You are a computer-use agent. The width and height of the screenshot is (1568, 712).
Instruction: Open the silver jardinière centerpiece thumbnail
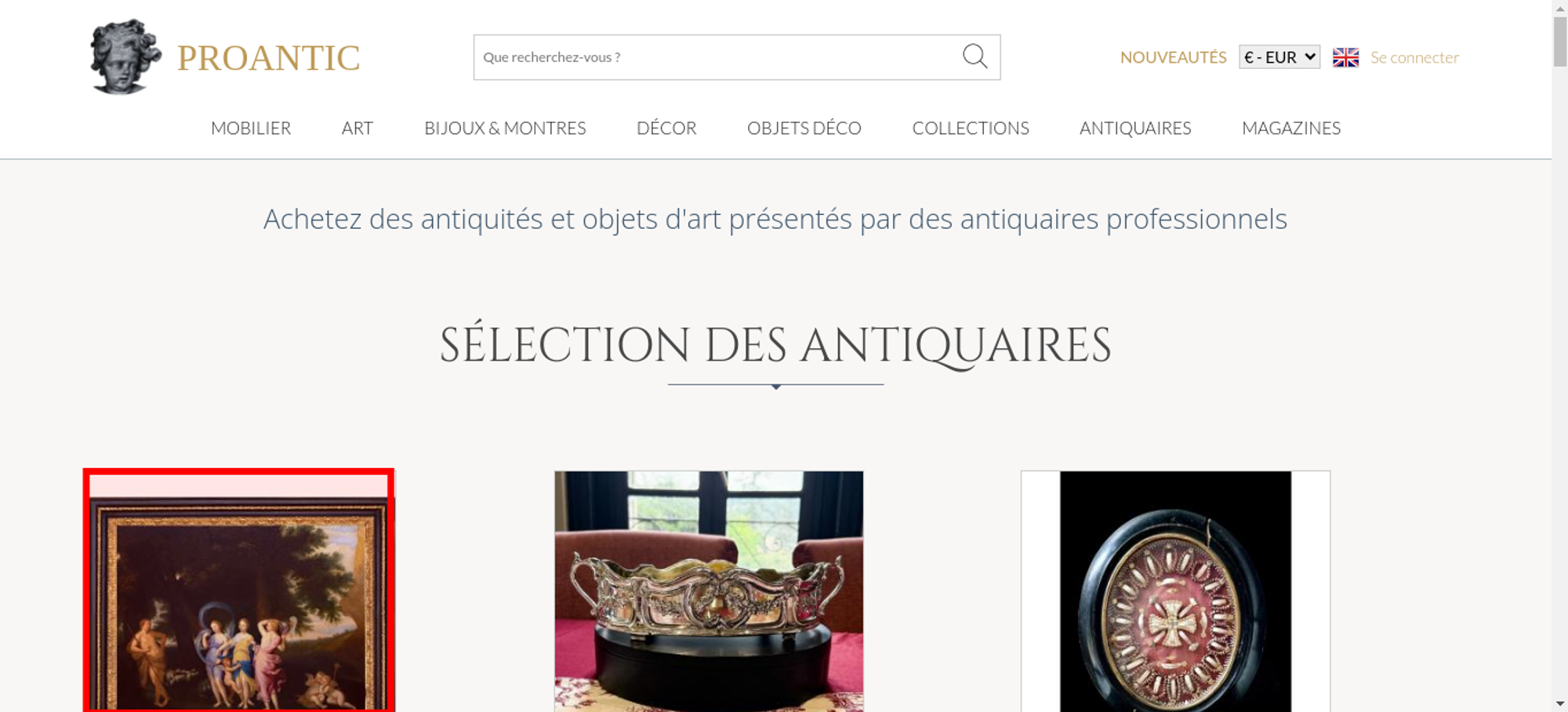pyautogui.click(x=709, y=591)
